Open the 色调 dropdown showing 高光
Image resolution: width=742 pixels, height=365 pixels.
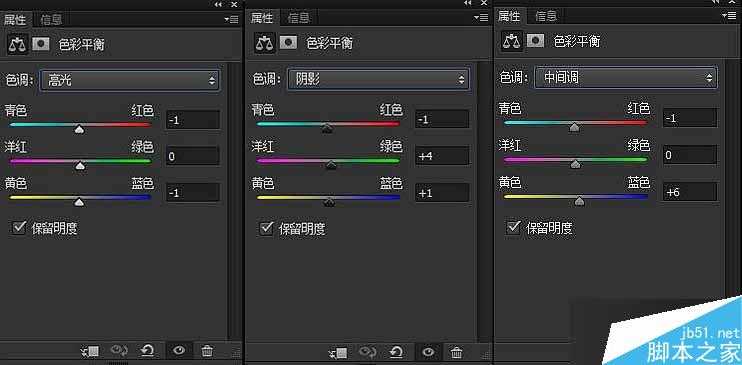click(x=130, y=80)
